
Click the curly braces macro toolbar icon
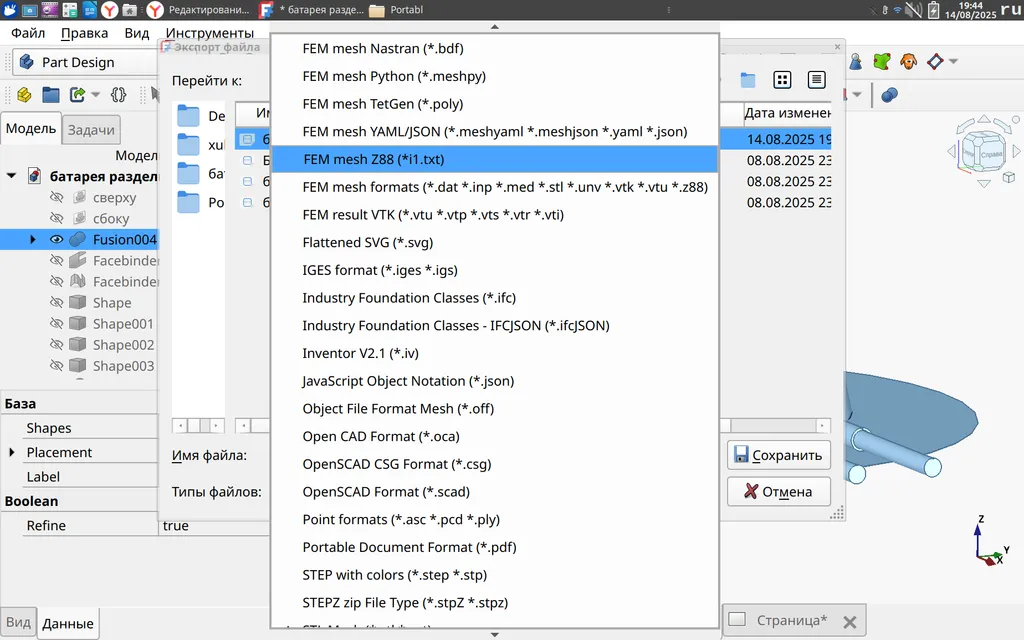(119, 95)
